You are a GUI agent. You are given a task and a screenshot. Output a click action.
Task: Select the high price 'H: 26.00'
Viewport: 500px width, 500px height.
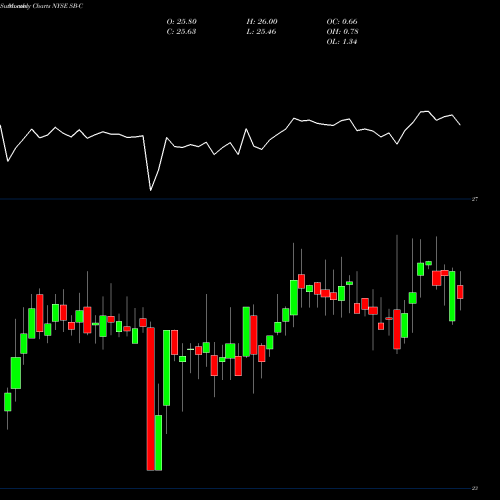point(262,22)
